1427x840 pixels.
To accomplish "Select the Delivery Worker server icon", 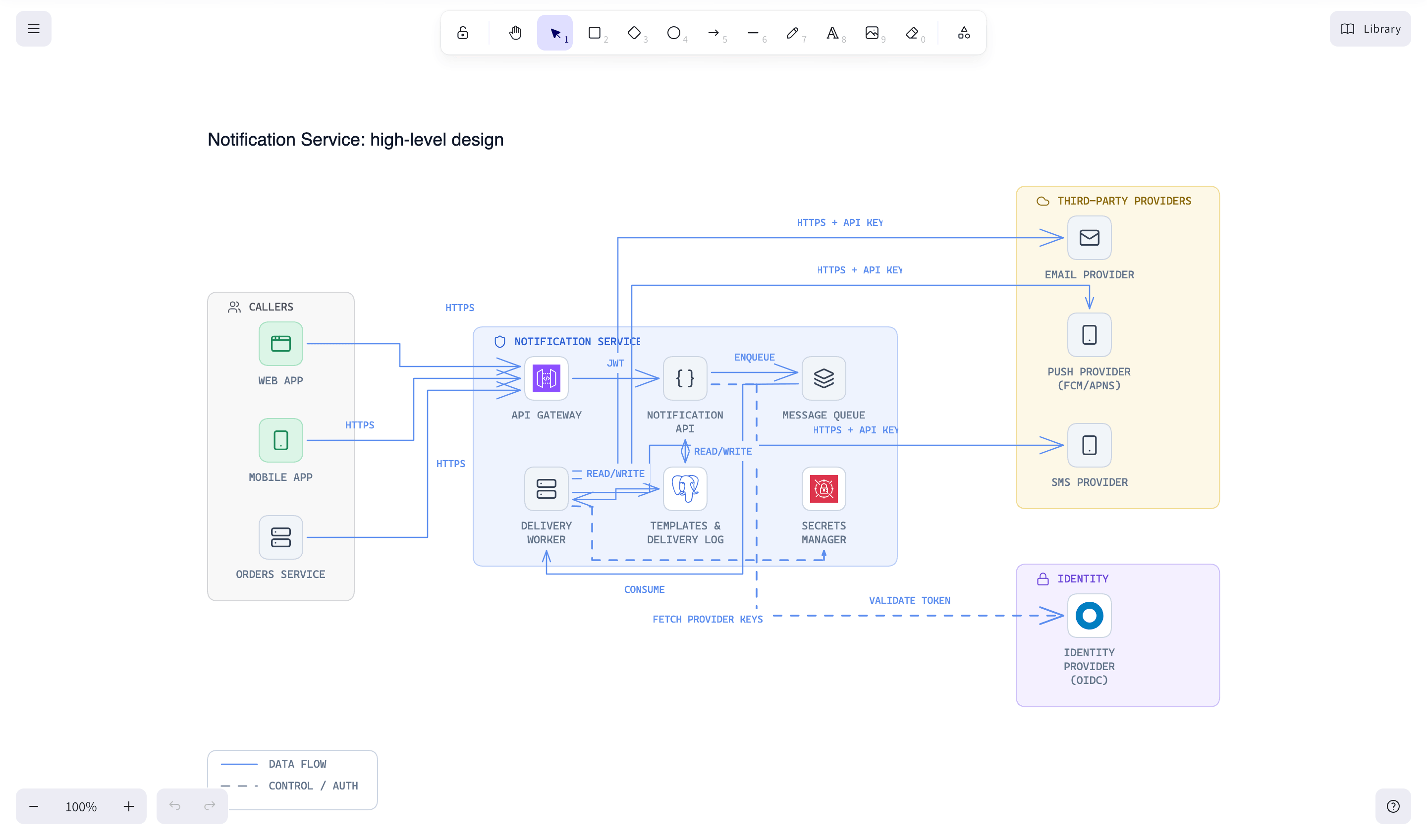I will [547, 488].
